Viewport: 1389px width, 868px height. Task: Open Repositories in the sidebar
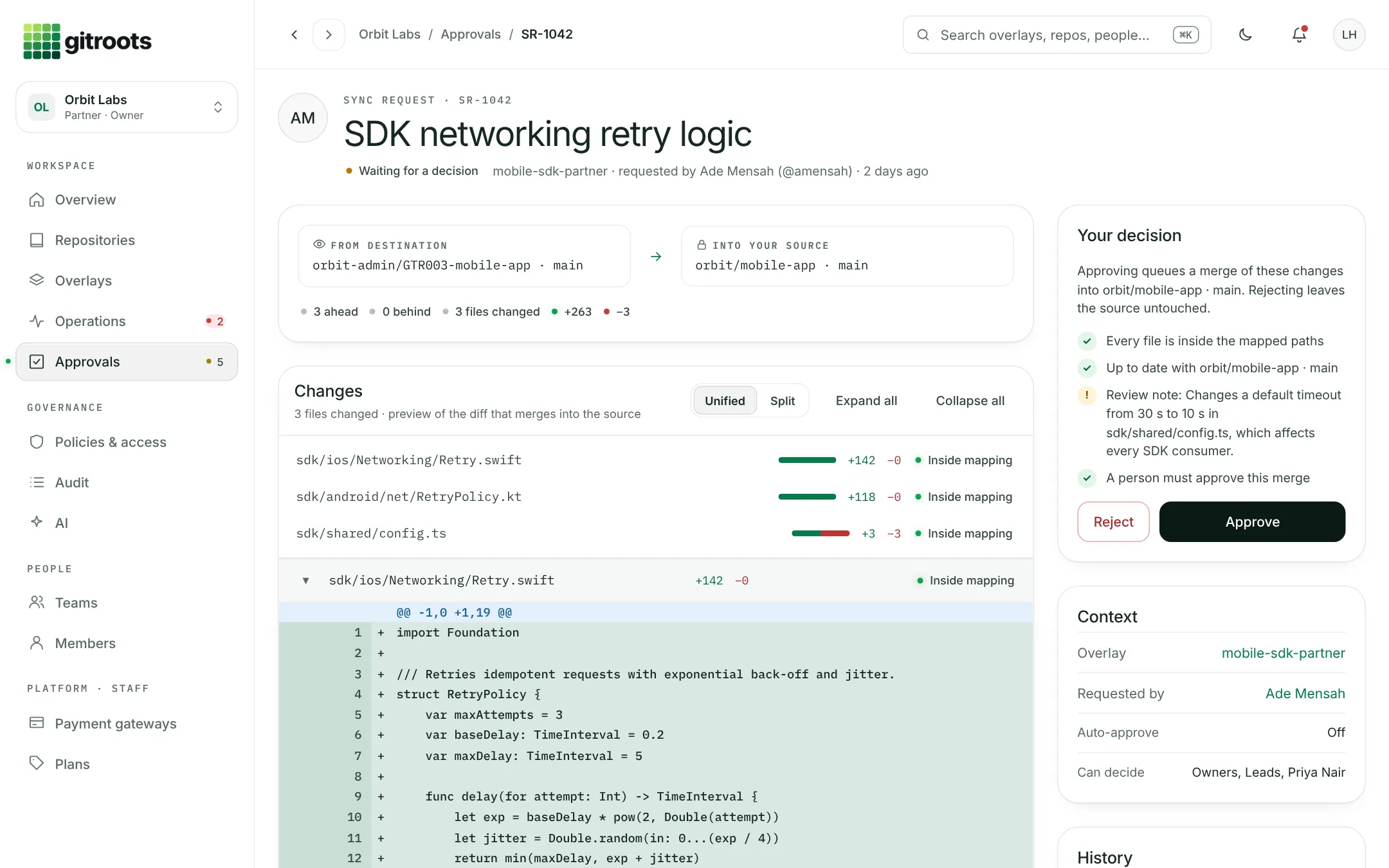coord(127,240)
